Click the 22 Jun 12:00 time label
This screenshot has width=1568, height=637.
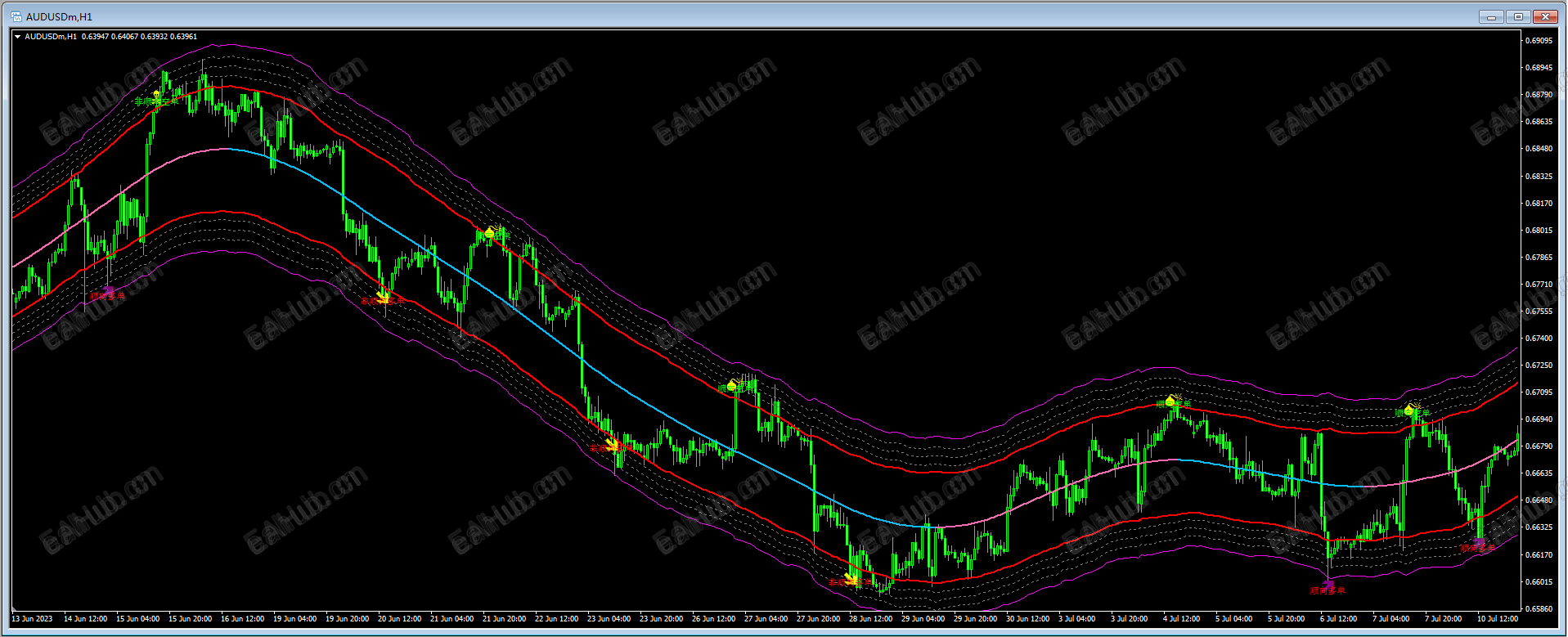tap(556, 619)
